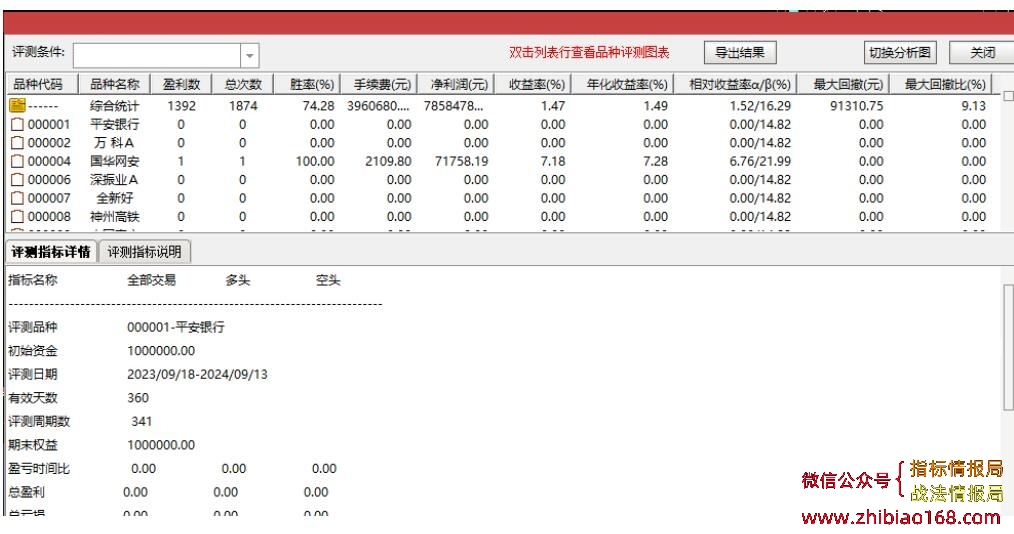Select the 平安银行 stock name cell
The image size is (1014, 534).
point(114,124)
